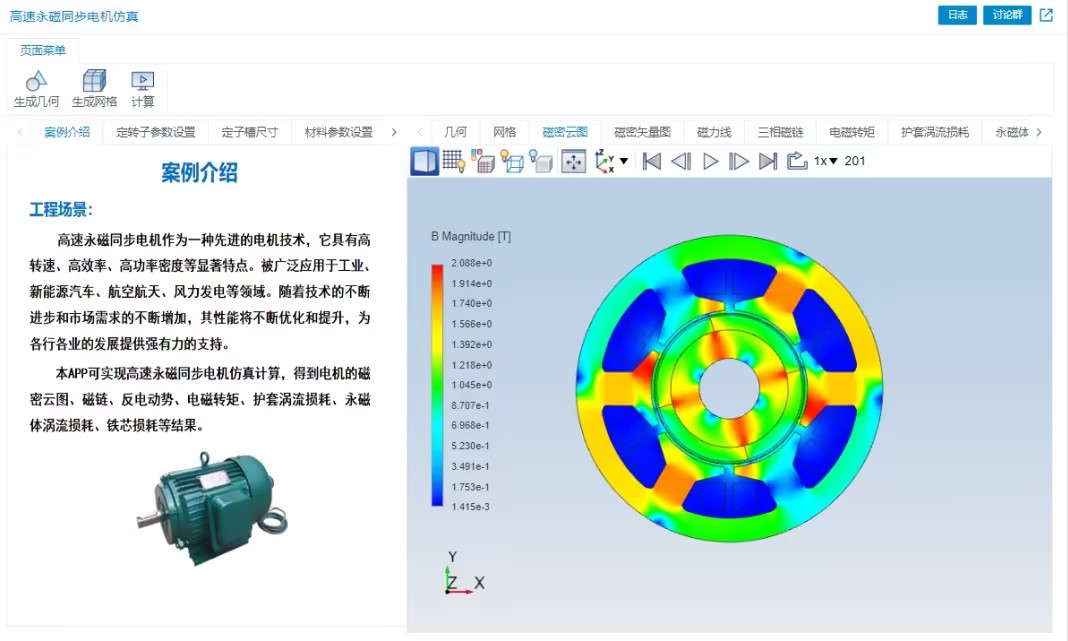
Task: Click the 生成几何 geometry generation icon
Action: click(36, 89)
